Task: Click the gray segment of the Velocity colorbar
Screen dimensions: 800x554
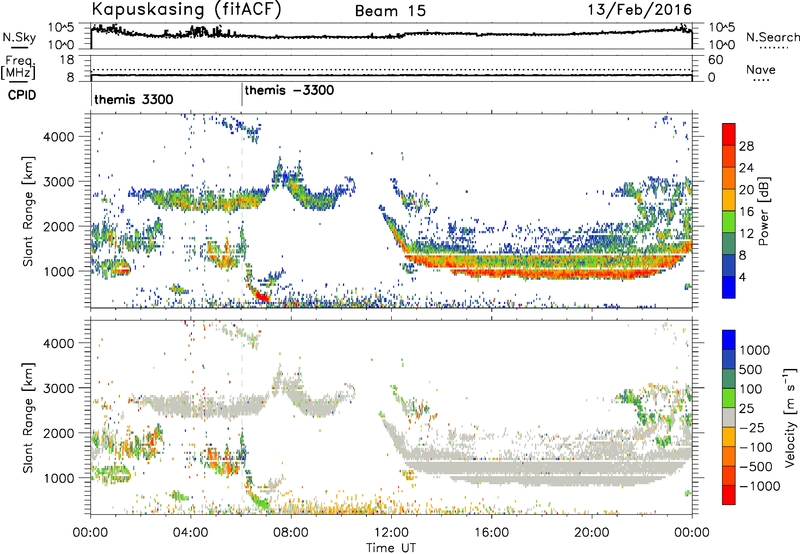Action: 729,417
